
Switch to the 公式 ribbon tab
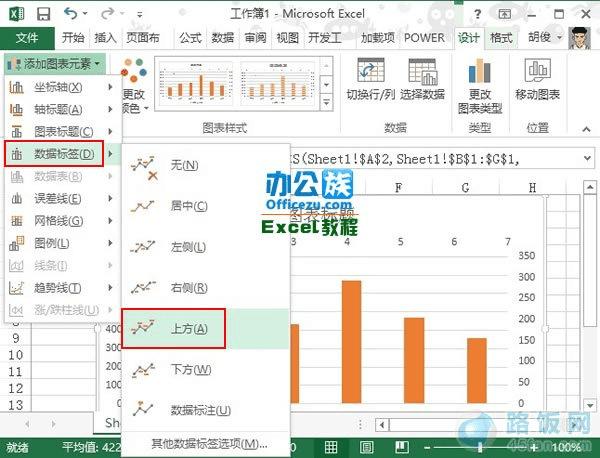(190, 38)
